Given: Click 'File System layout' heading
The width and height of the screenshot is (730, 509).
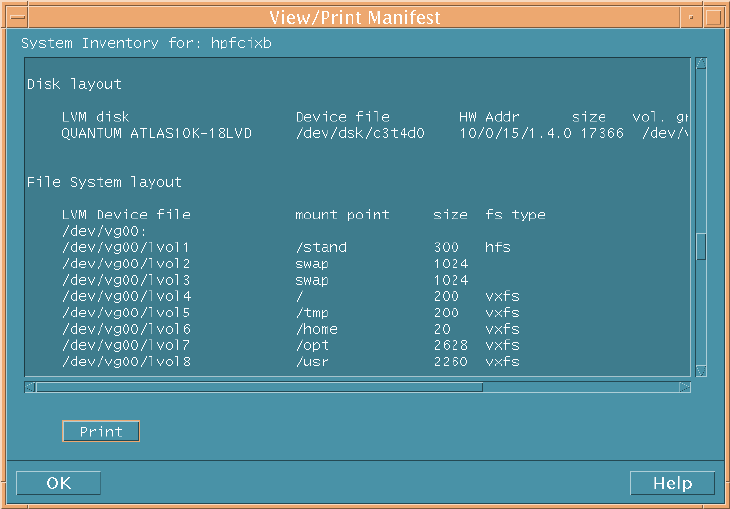Looking at the screenshot, I should 104,182.
